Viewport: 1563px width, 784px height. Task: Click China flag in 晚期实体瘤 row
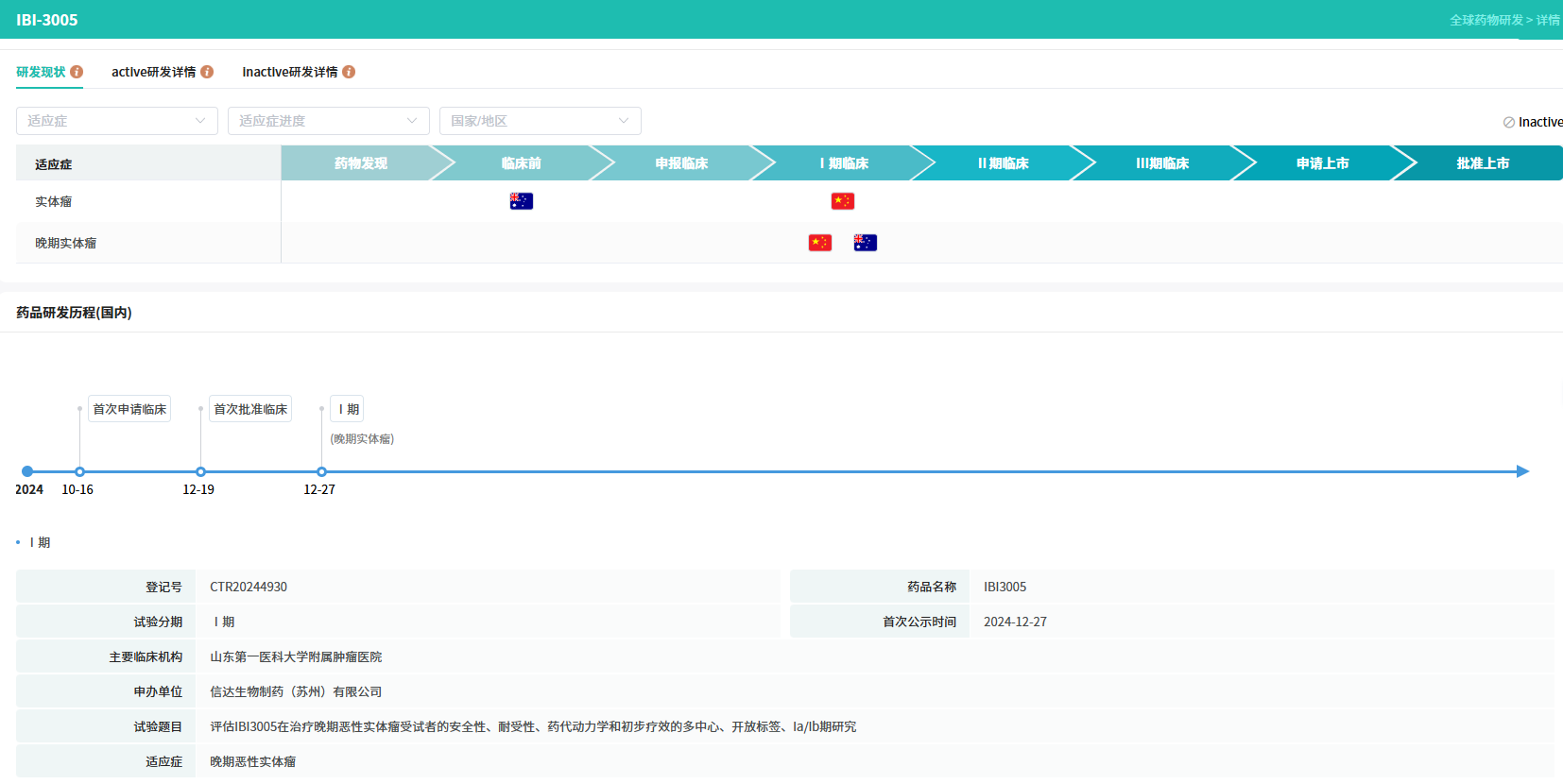(819, 243)
